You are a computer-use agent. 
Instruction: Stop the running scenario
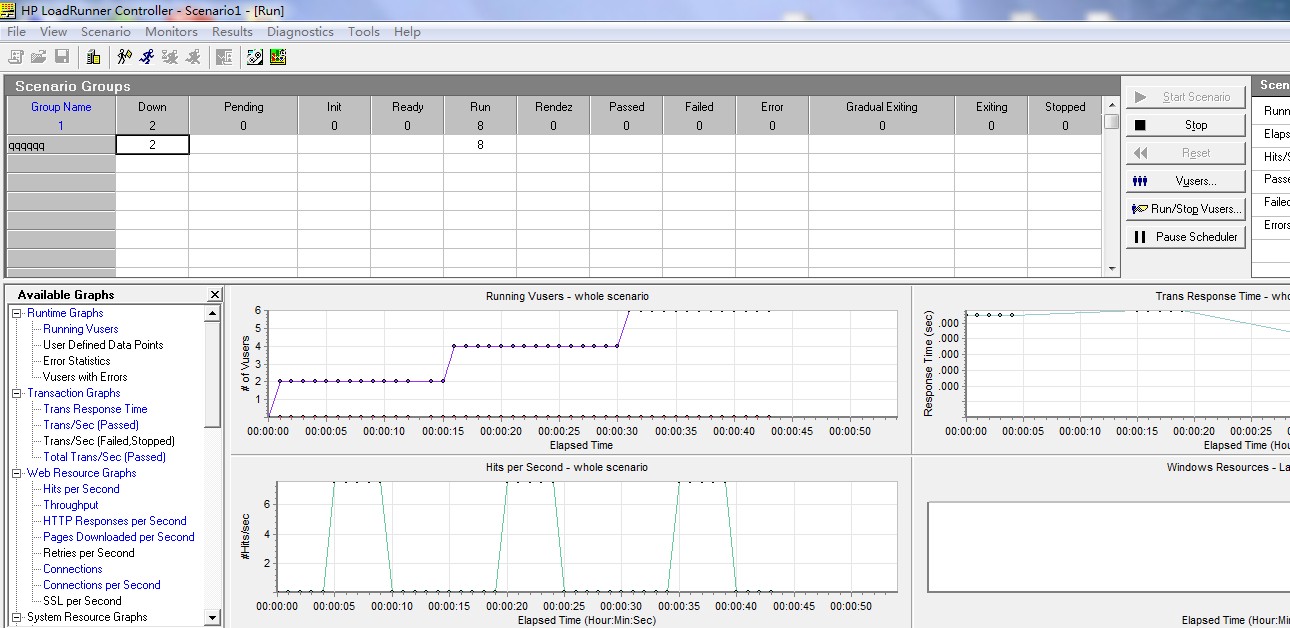coord(1186,125)
